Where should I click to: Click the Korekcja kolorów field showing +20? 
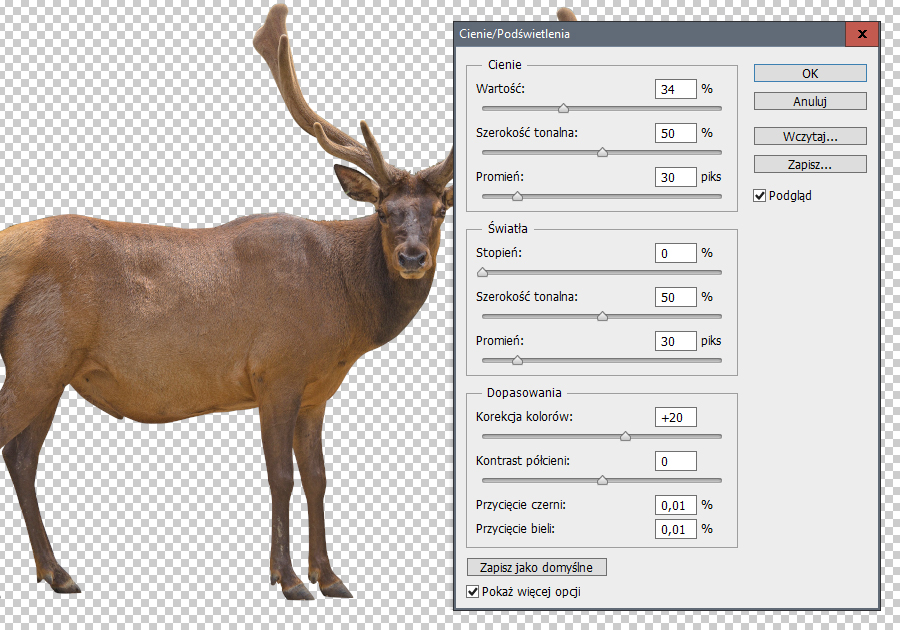tap(676, 417)
